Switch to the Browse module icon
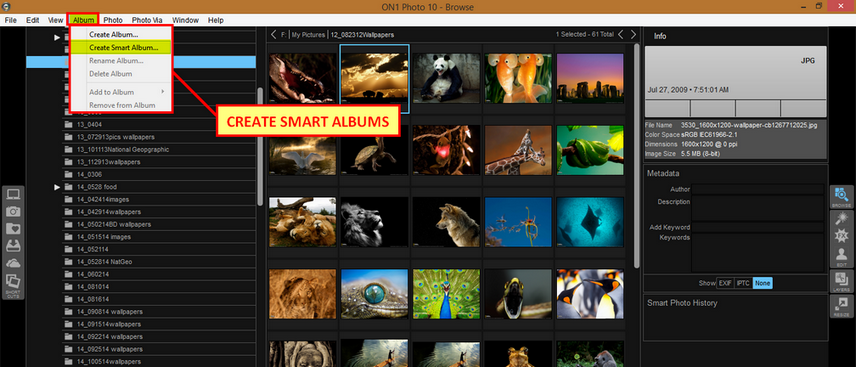 tap(841, 197)
